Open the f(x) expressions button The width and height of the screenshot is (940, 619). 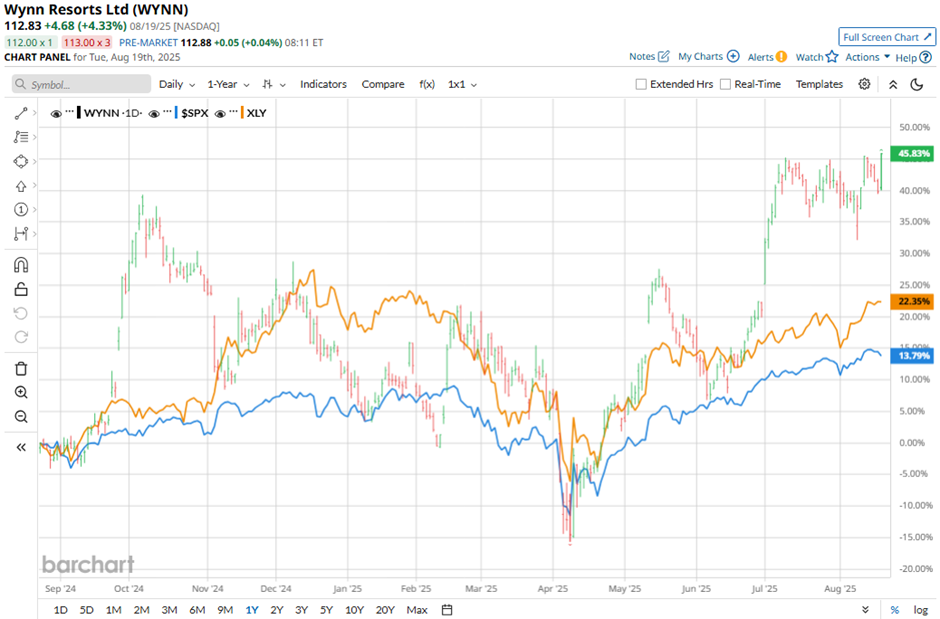tap(427, 84)
